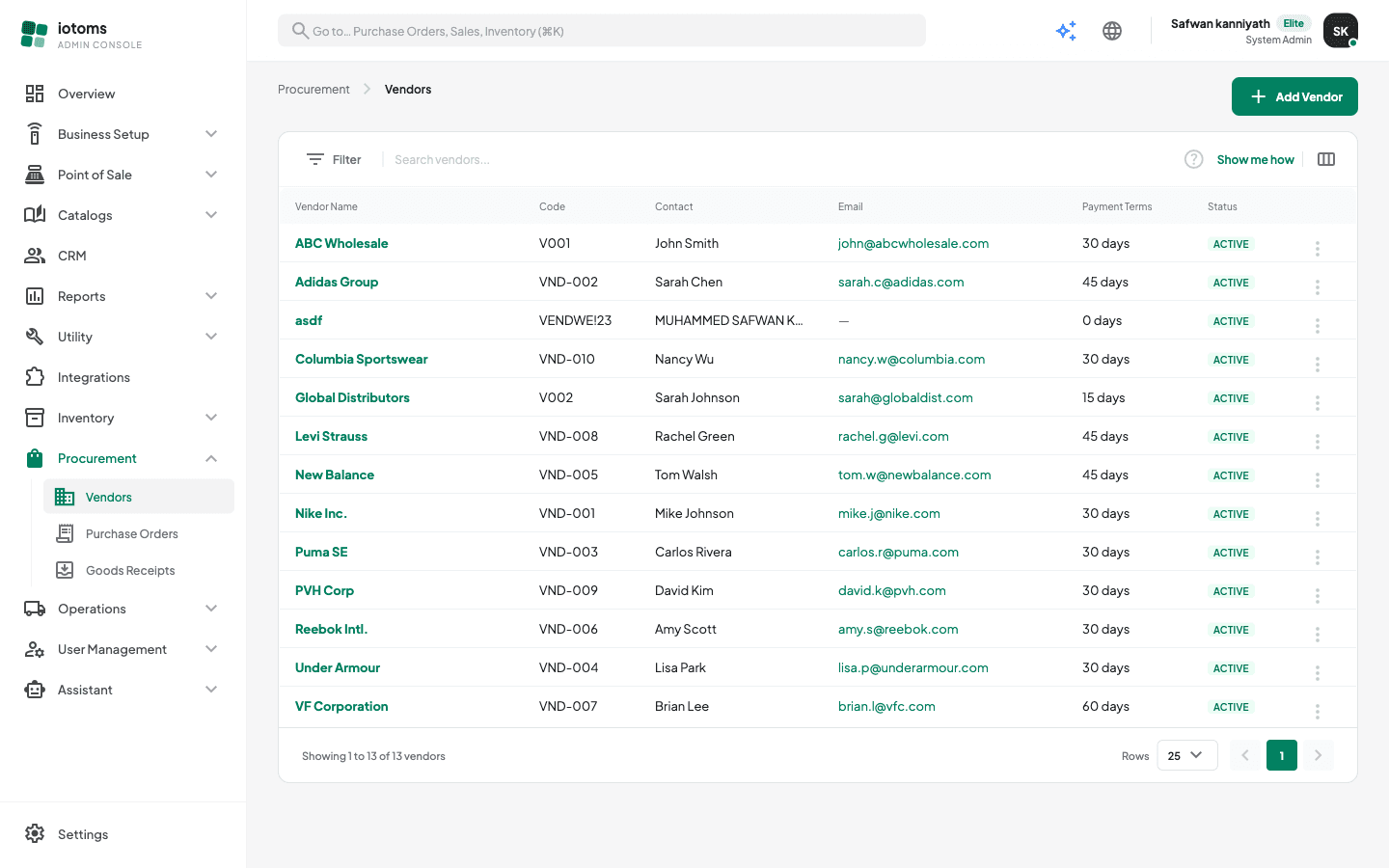The width and height of the screenshot is (1389, 868).
Task: Open Purchase Orders submenu item
Action: pyautogui.click(x=139, y=533)
